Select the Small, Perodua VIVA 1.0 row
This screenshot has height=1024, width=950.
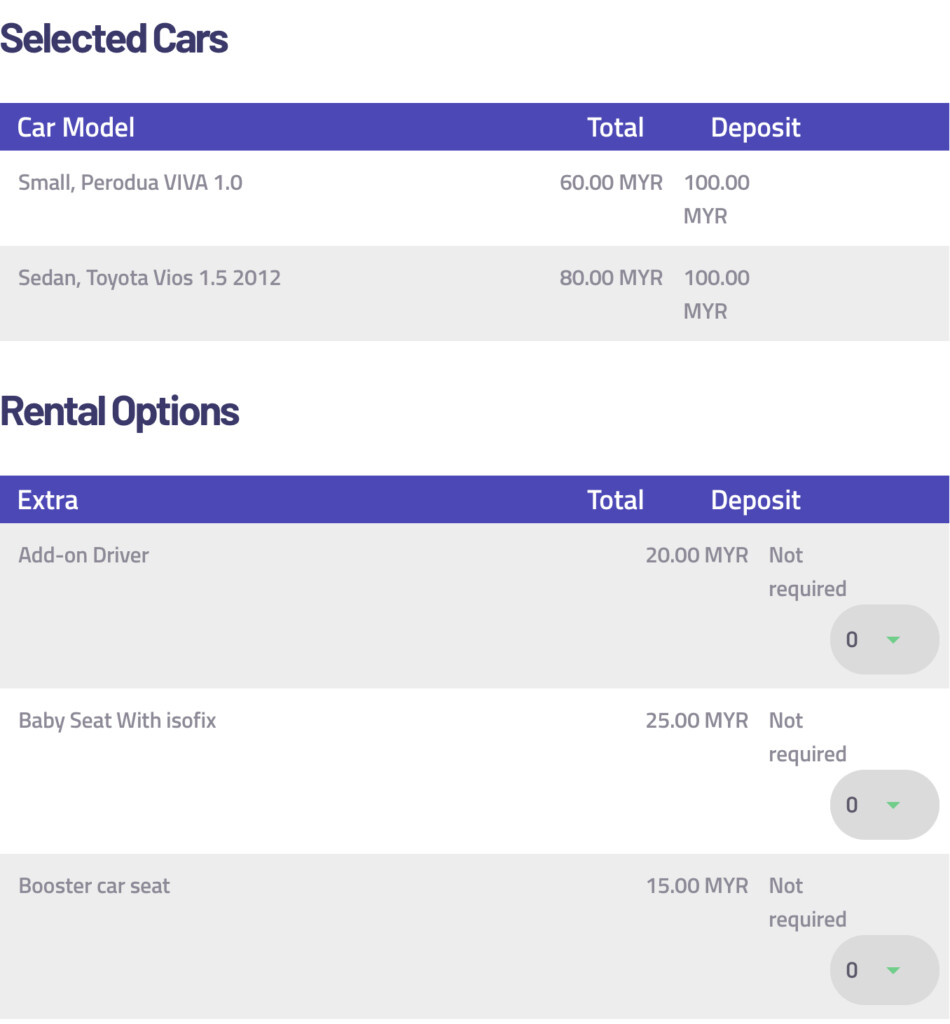[131, 183]
